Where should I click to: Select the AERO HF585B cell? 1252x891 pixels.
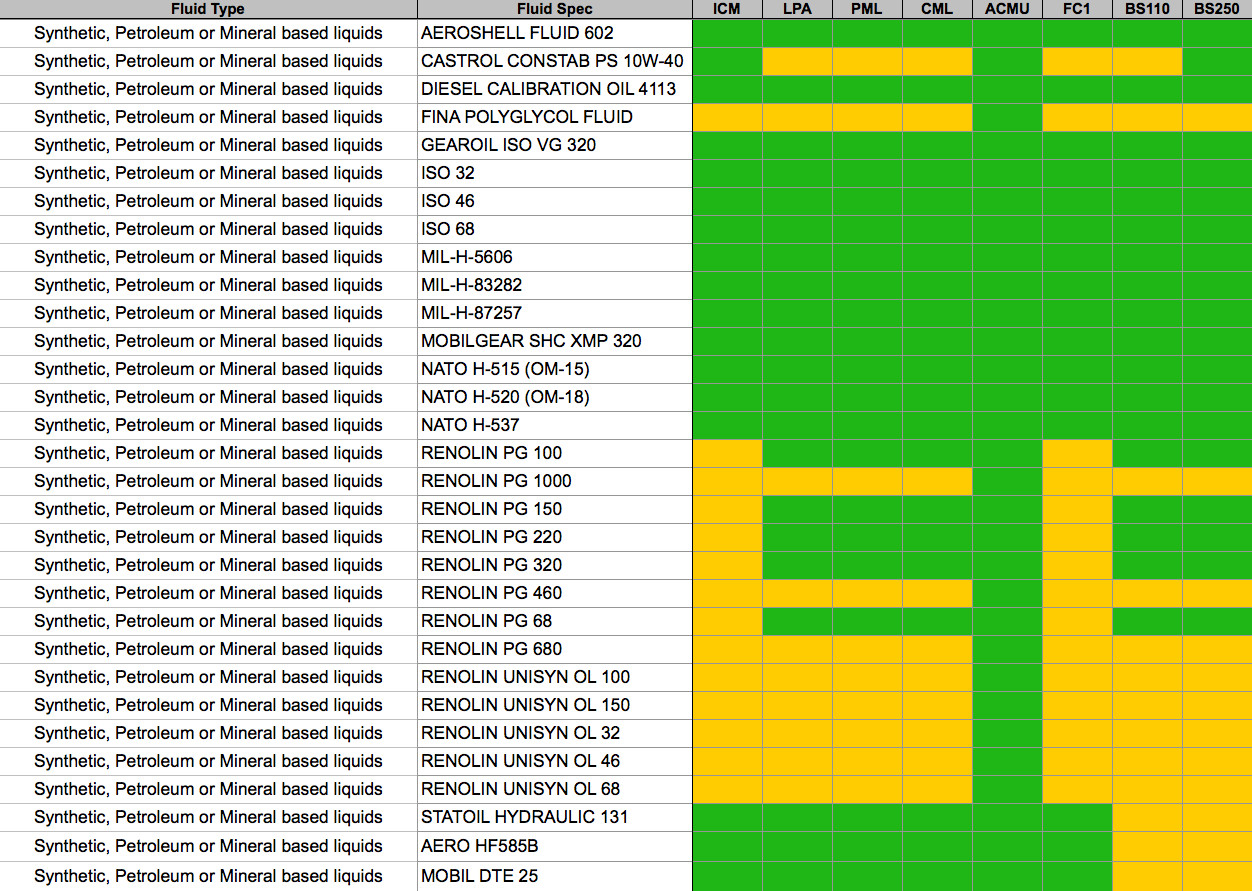[x=555, y=846]
